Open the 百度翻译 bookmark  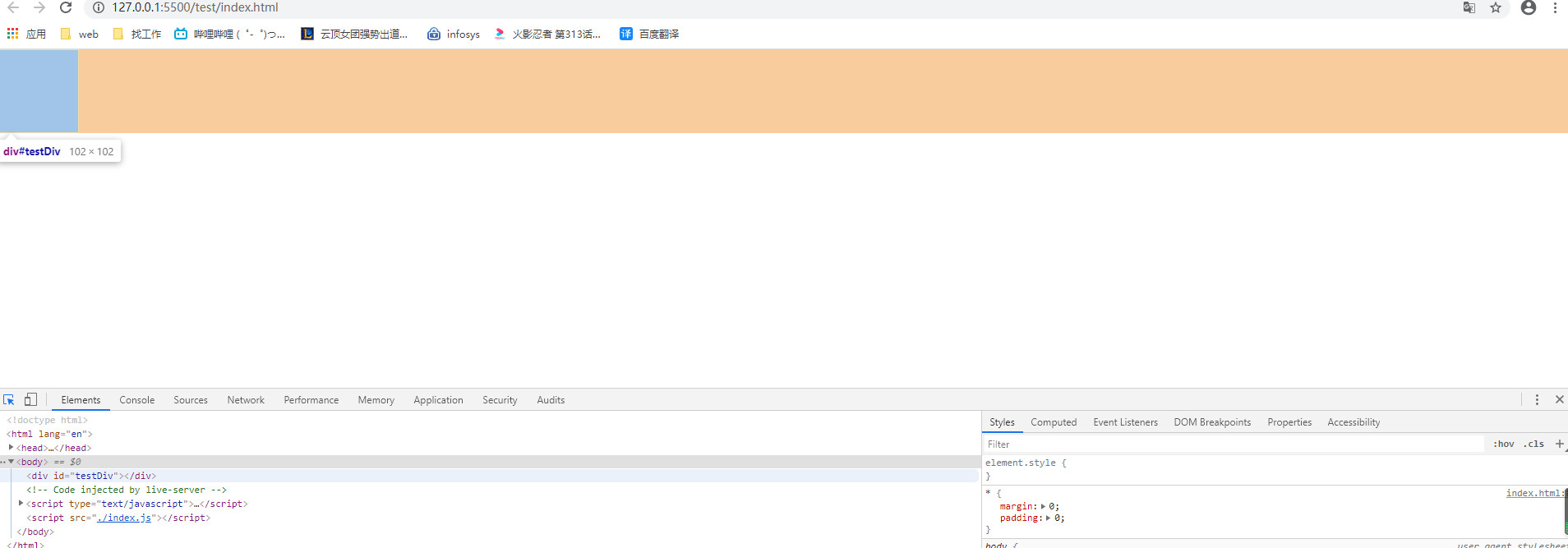tap(649, 34)
